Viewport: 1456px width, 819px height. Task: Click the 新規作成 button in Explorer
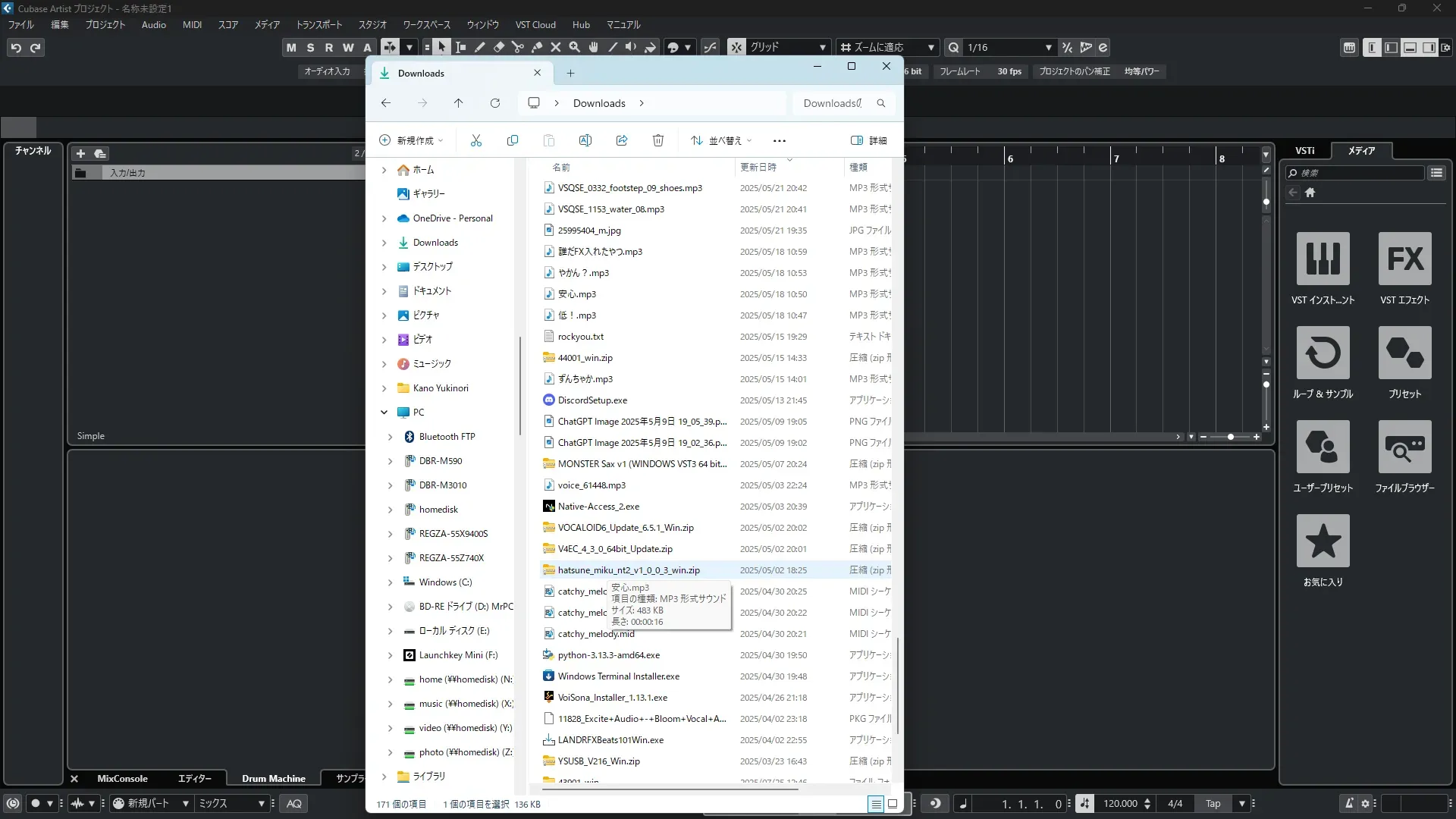410,140
